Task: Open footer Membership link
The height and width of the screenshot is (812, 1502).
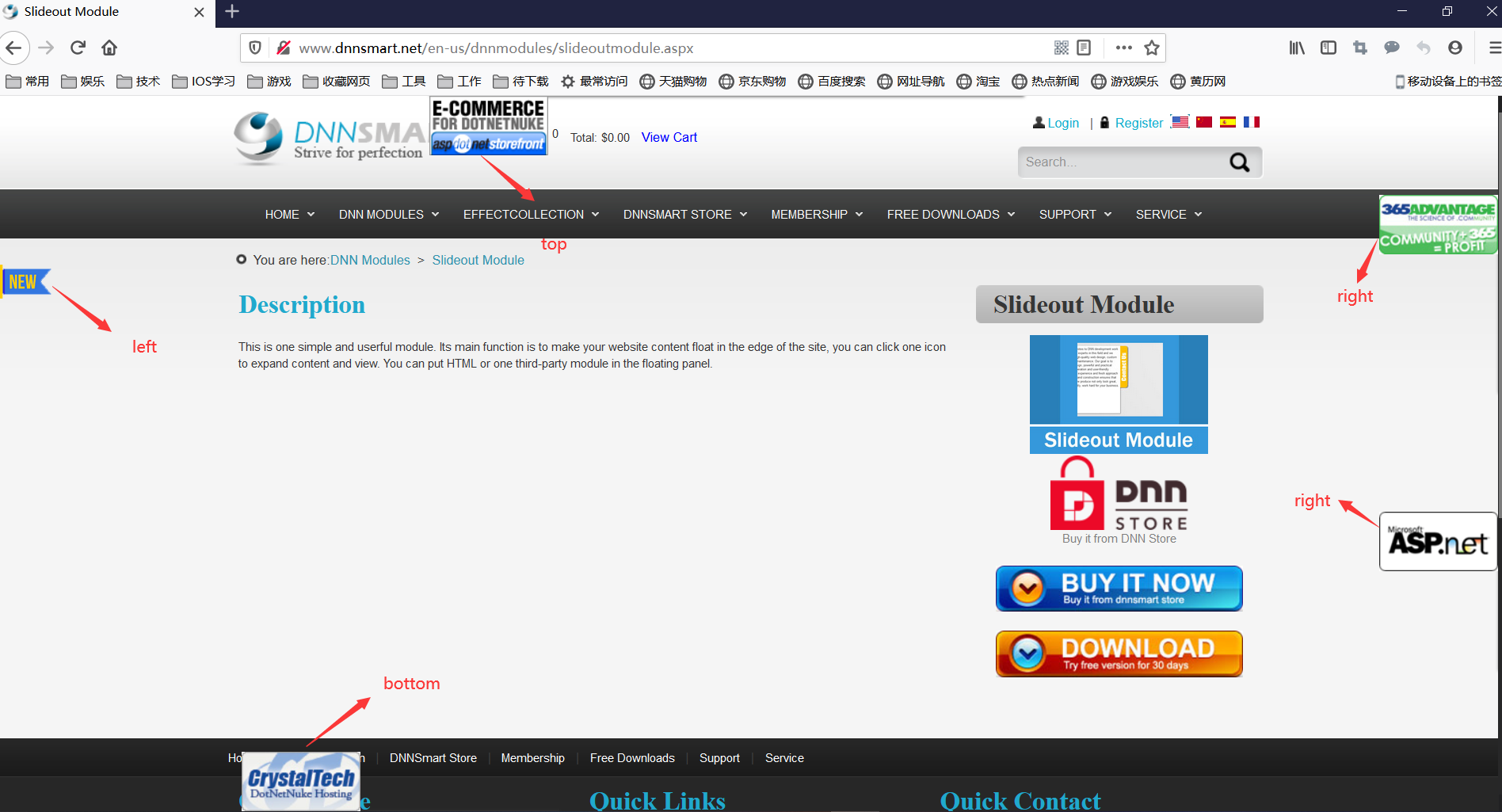Action: (532, 758)
